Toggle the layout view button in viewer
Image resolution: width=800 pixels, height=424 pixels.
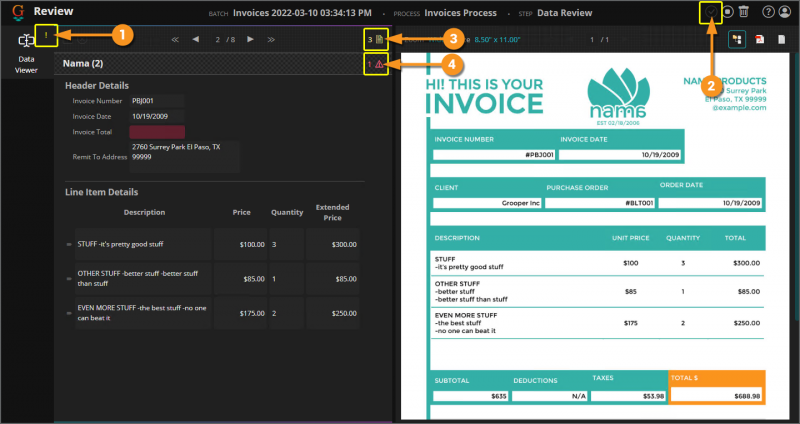point(737,39)
